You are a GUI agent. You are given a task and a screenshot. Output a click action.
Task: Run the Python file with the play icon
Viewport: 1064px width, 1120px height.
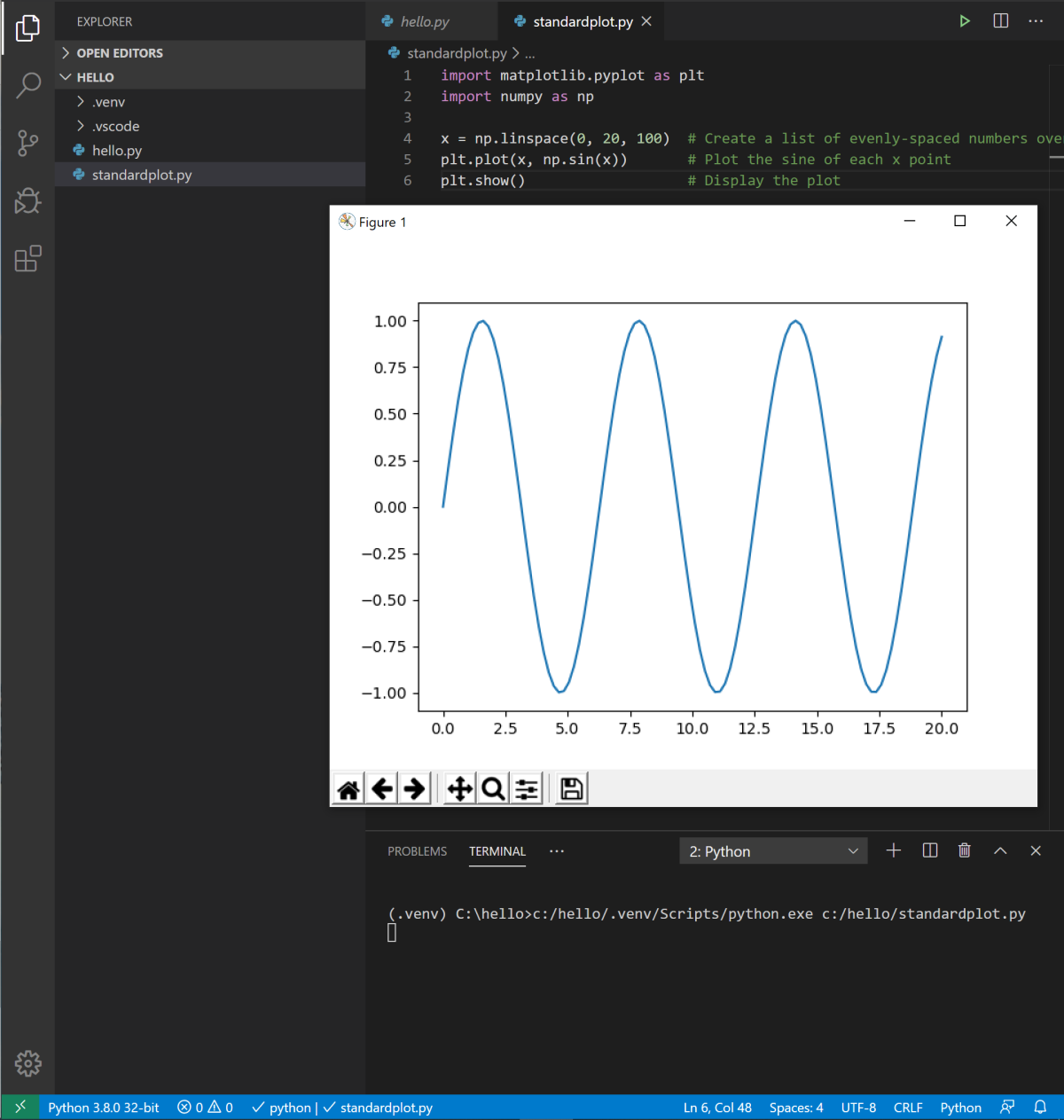(x=965, y=21)
